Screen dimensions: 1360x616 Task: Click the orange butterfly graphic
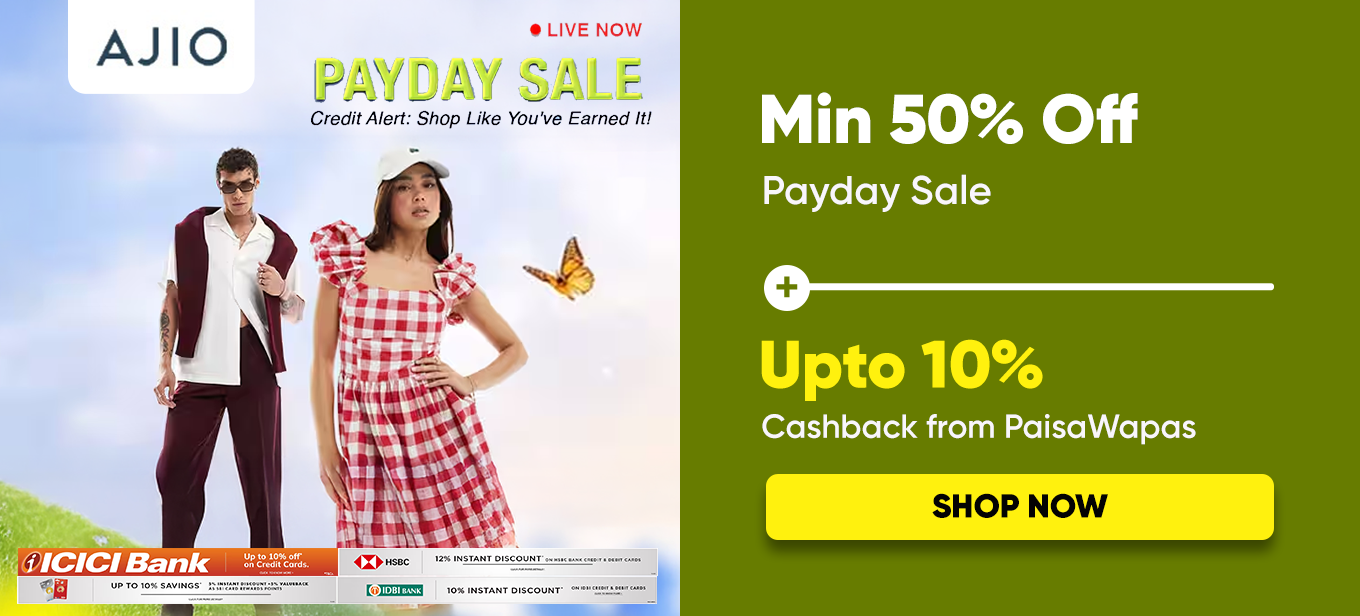(x=559, y=267)
